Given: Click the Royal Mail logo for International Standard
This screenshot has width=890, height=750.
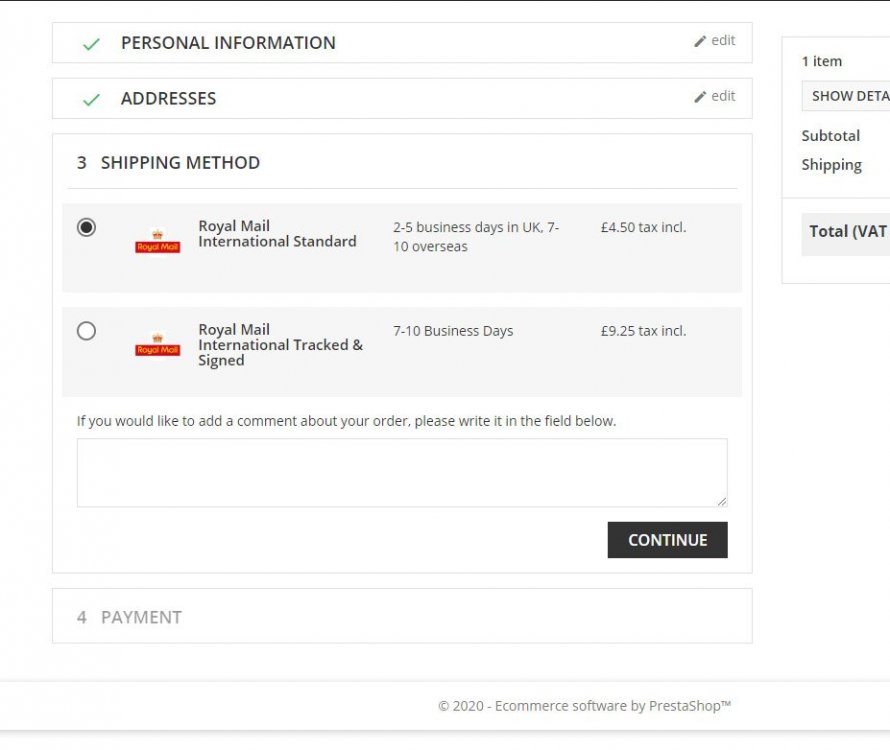Looking at the screenshot, I should click(x=157, y=241).
